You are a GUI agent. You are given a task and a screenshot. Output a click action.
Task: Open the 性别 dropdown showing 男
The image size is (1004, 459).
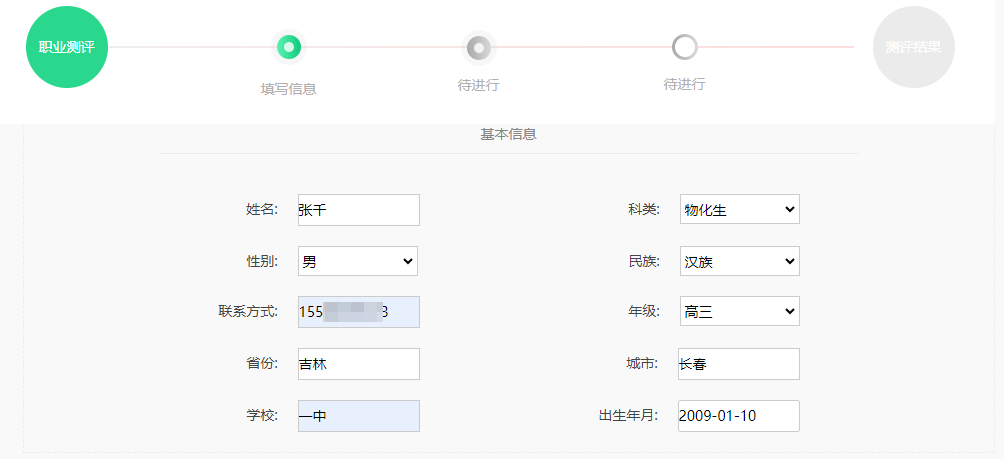point(358,261)
